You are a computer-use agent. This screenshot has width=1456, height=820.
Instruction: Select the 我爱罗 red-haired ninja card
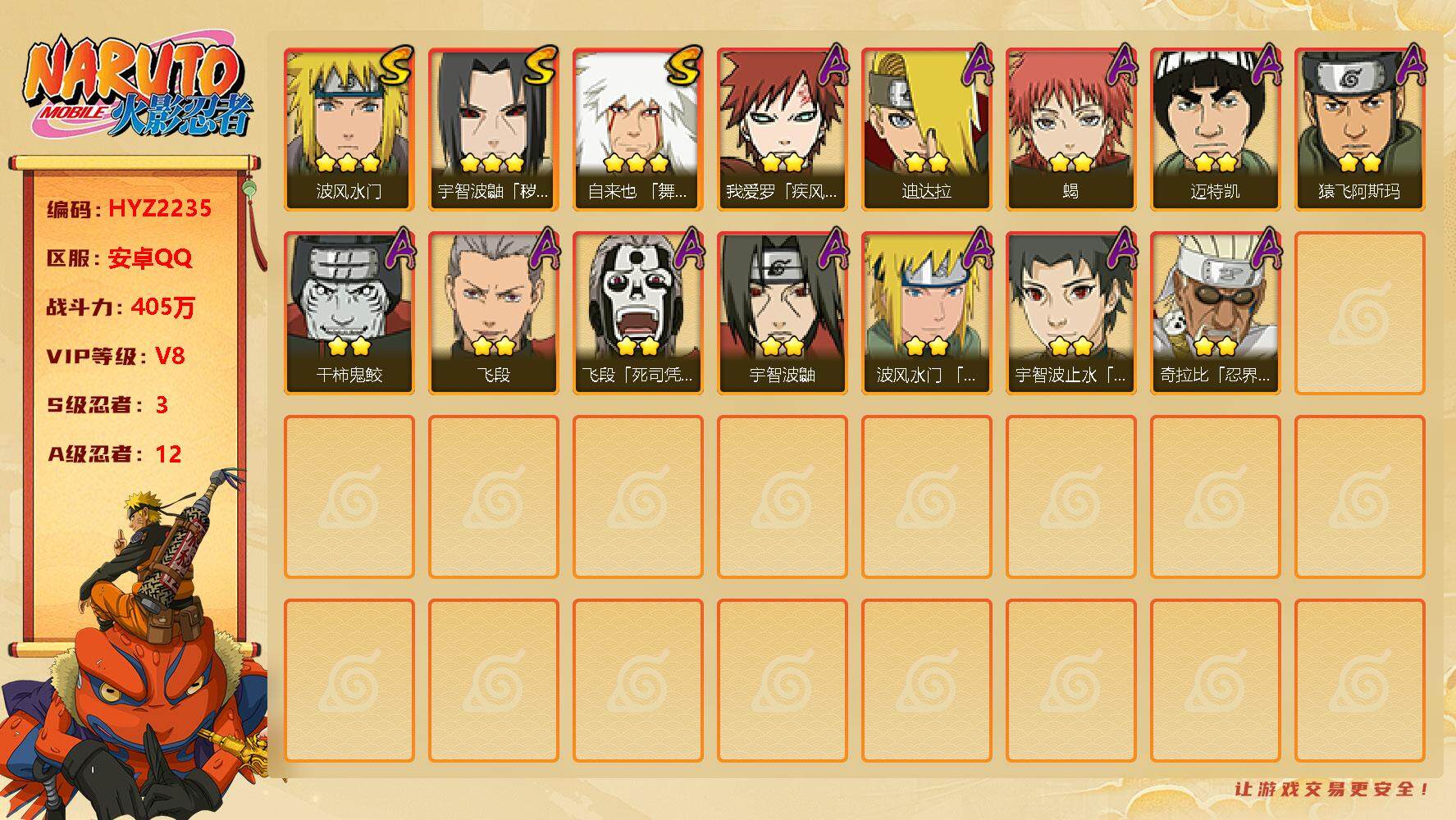[x=783, y=130]
